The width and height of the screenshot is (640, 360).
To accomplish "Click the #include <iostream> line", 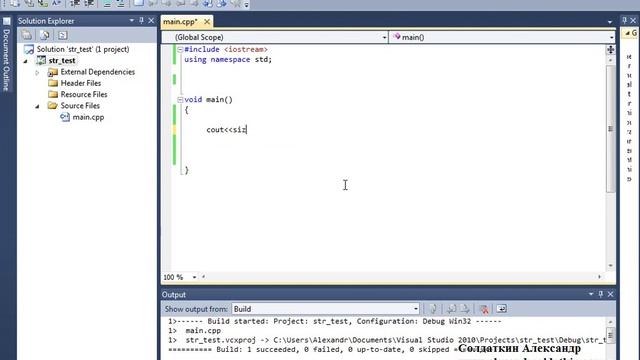I will click(x=226, y=49).
